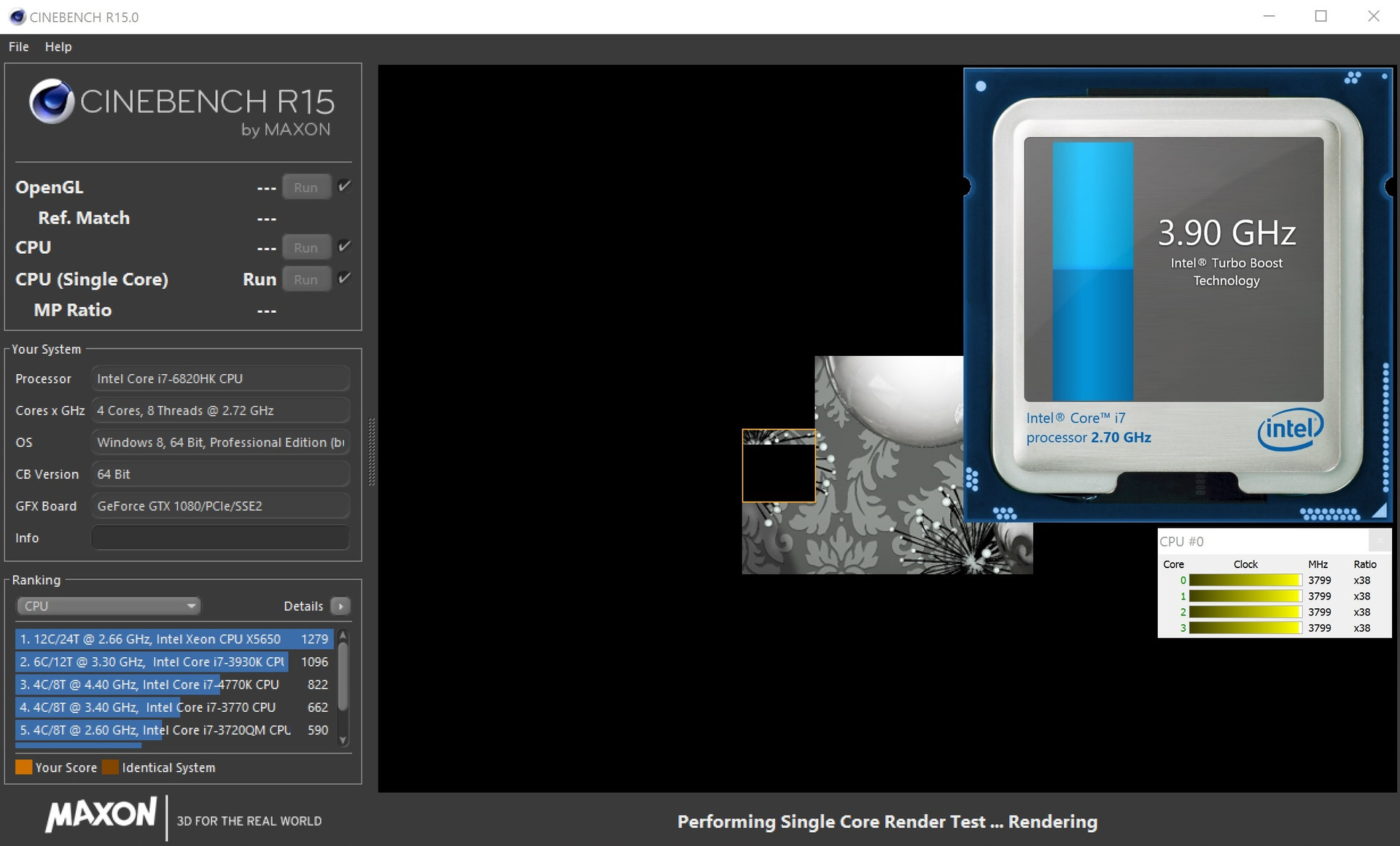1400x846 pixels.
Task: Click the Details arrow button in Ranking
Action: coord(341,606)
